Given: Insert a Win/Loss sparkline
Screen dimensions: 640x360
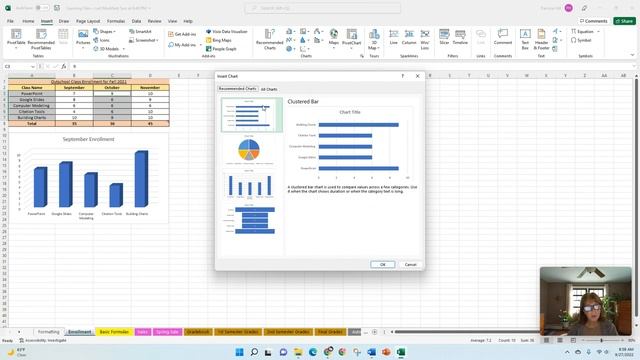Looking at the screenshot, I should point(425,39).
